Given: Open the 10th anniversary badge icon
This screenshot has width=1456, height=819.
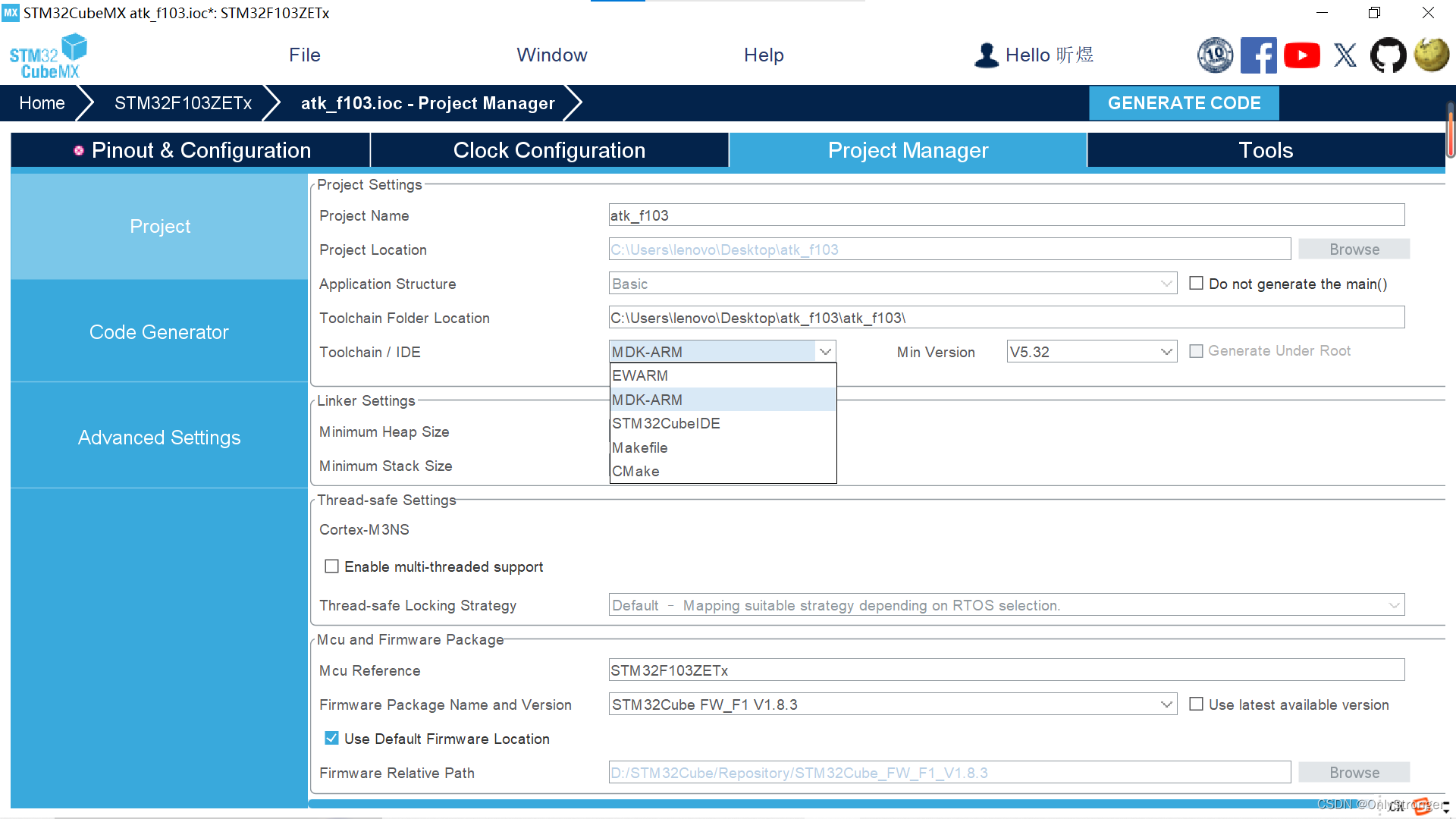Looking at the screenshot, I should (x=1215, y=55).
